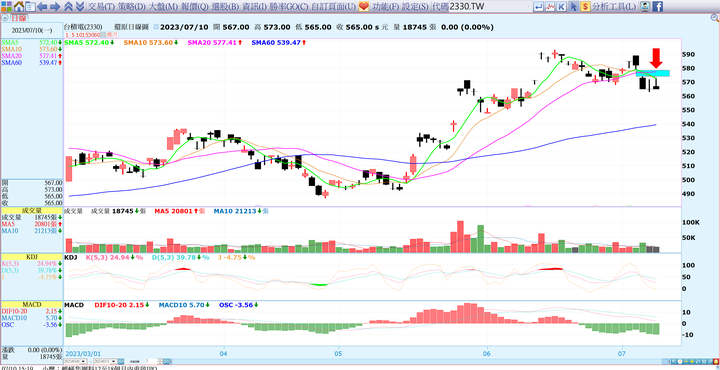The width and height of the screenshot is (720, 370).
Task: Jump to next stock with double down arrows
Action: [79, 6]
